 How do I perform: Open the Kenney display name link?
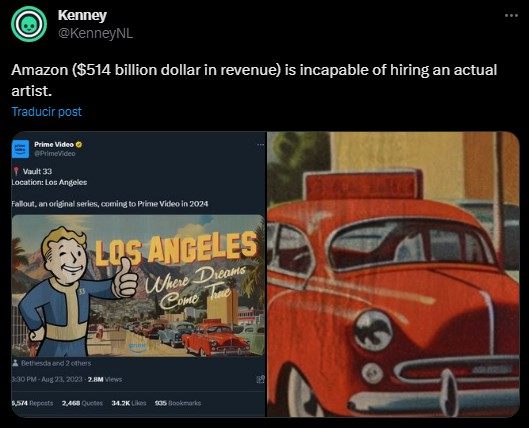82,16
